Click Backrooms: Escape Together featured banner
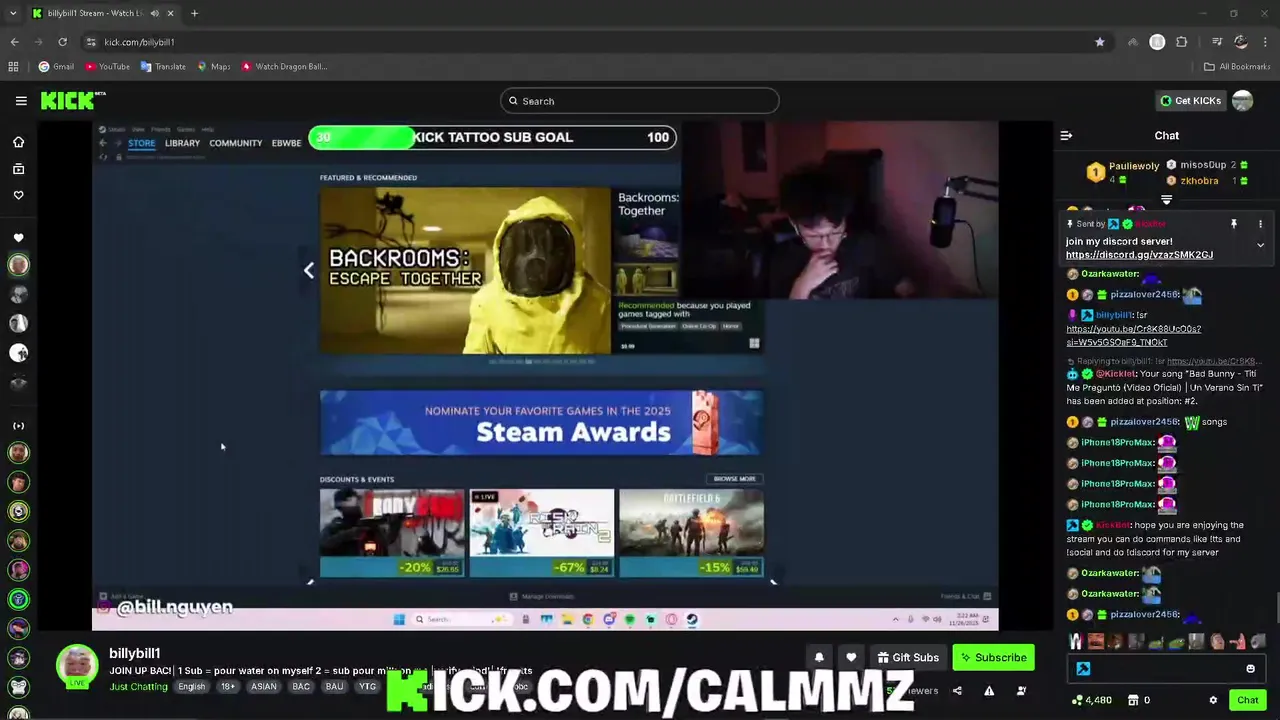This screenshot has width=1280, height=720. tap(465, 270)
